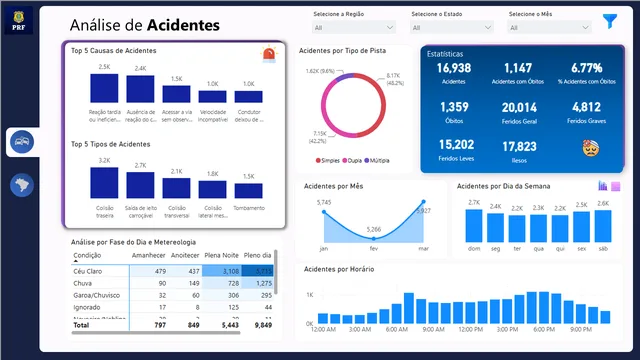Click the Total row label
The height and width of the screenshot is (360, 640).
[81, 325]
